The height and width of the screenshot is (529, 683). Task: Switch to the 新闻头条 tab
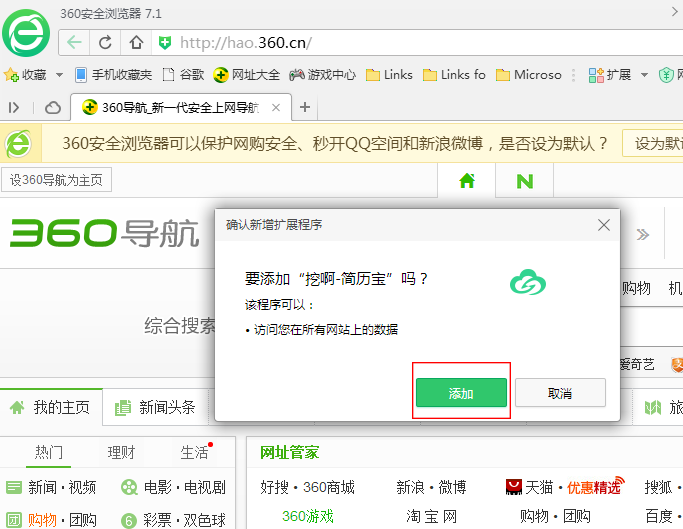point(156,407)
